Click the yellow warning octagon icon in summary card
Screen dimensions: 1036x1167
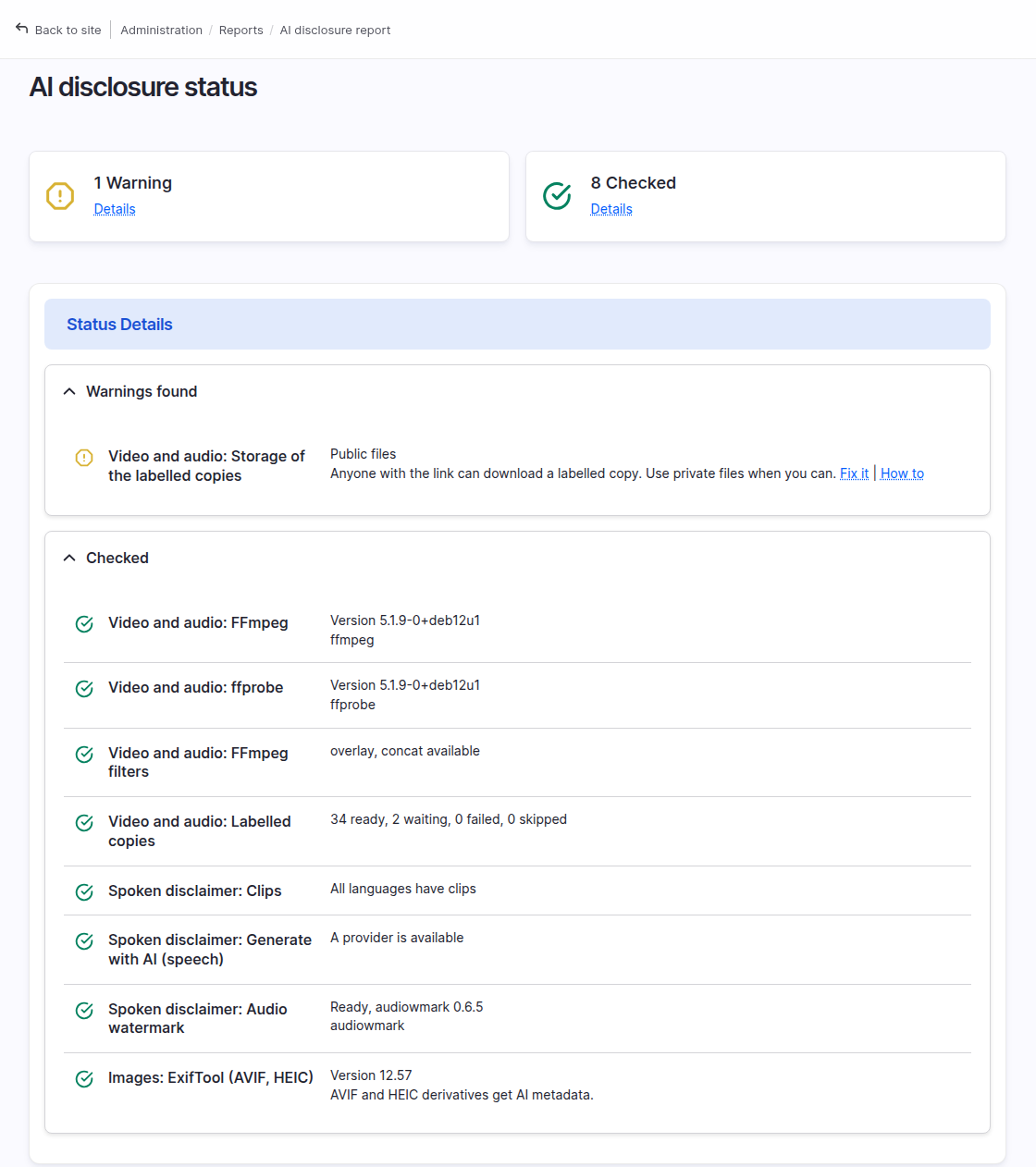point(60,196)
